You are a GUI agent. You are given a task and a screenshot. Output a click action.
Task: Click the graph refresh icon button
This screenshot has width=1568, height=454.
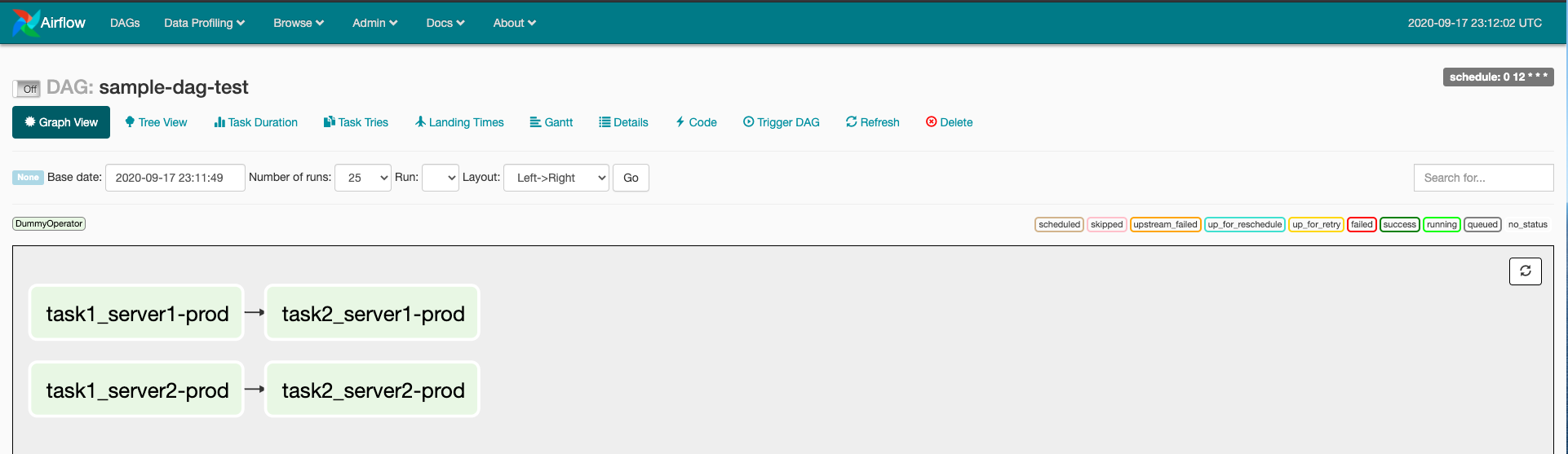click(x=1525, y=271)
